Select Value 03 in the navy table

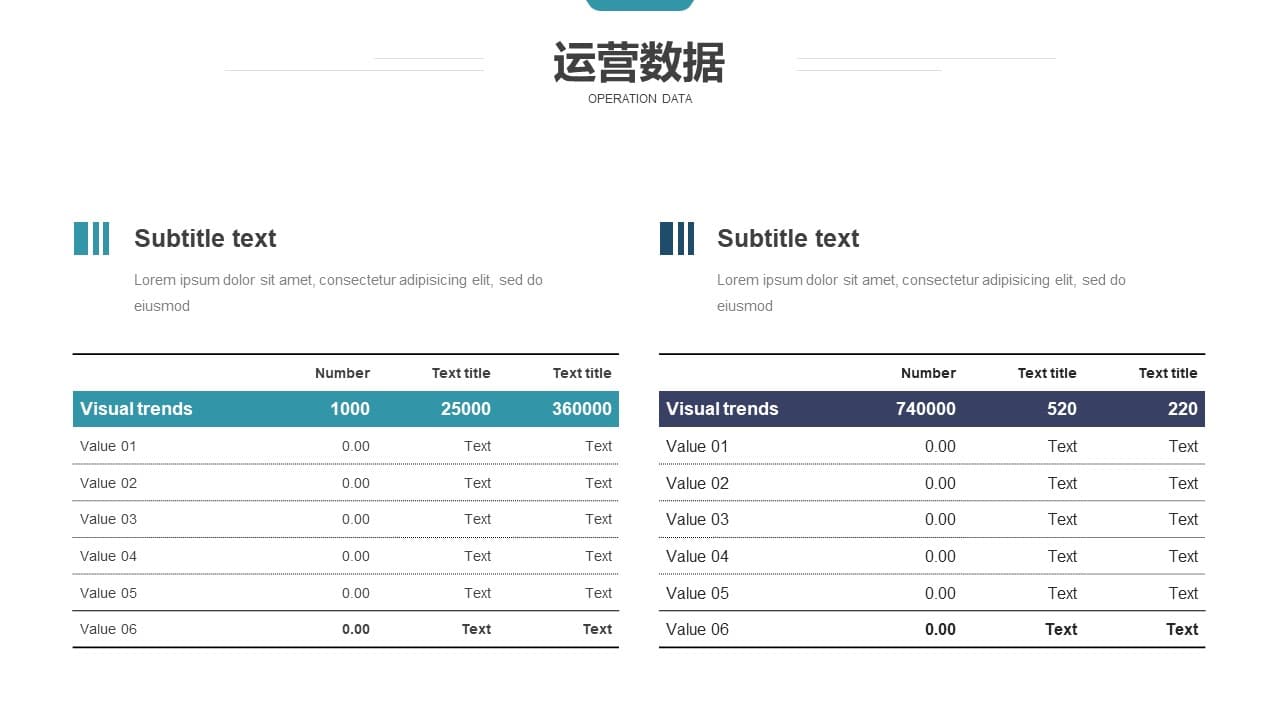(x=697, y=519)
